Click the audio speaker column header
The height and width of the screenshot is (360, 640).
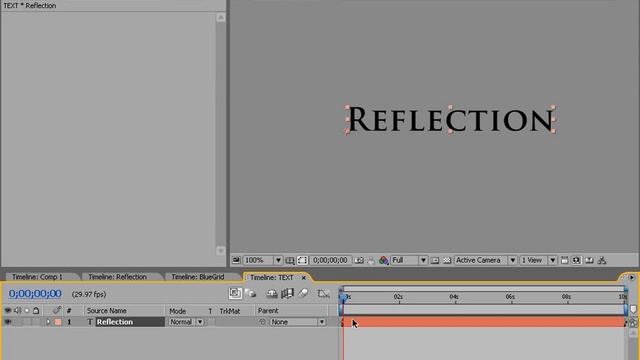[x=18, y=311]
